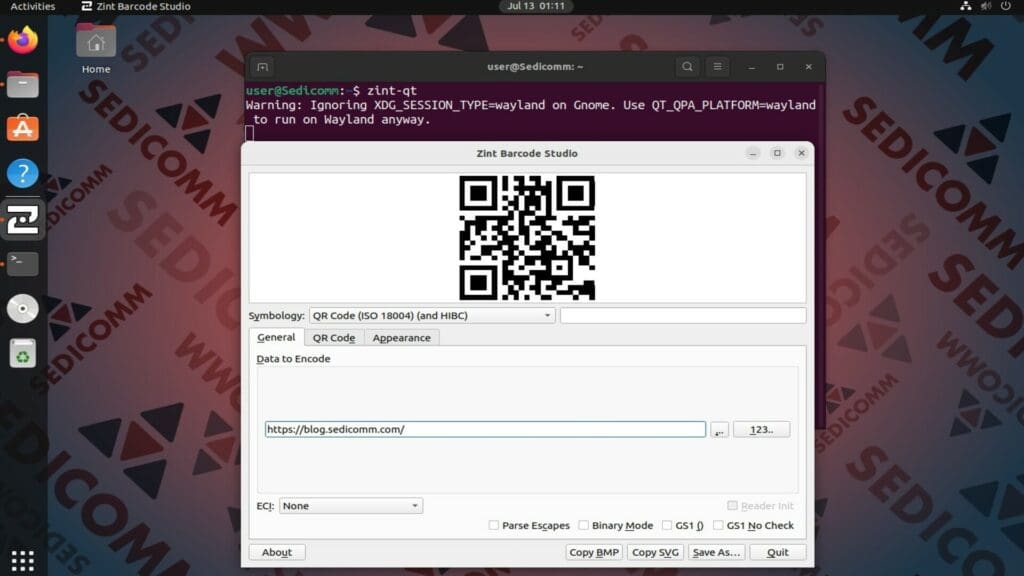The height and width of the screenshot is (576, 1024).
Task: Open the clock and calendar menu
Action: click(x=536, y=7)
